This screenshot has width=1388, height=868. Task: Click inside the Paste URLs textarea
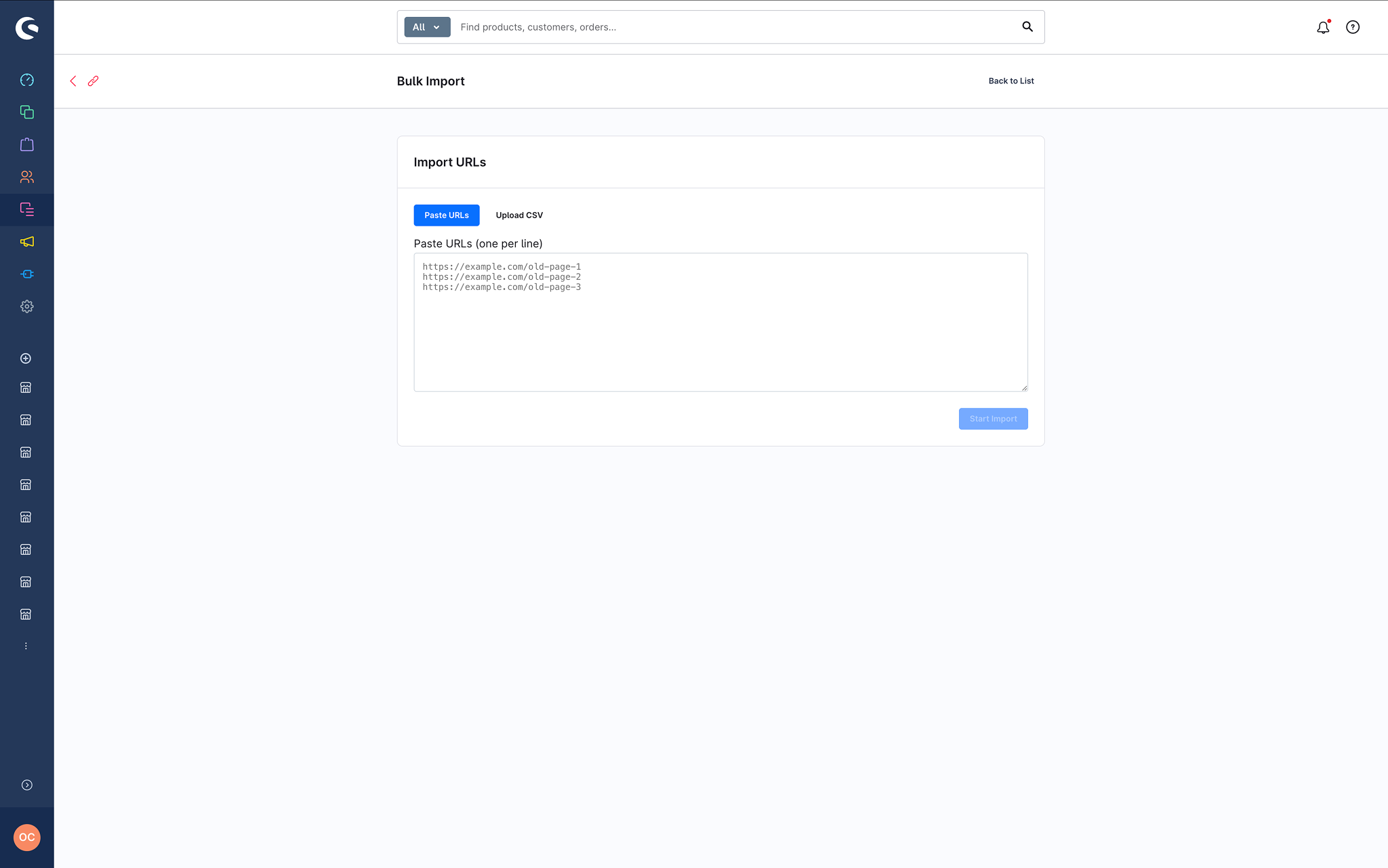click(x=720, y=323)
